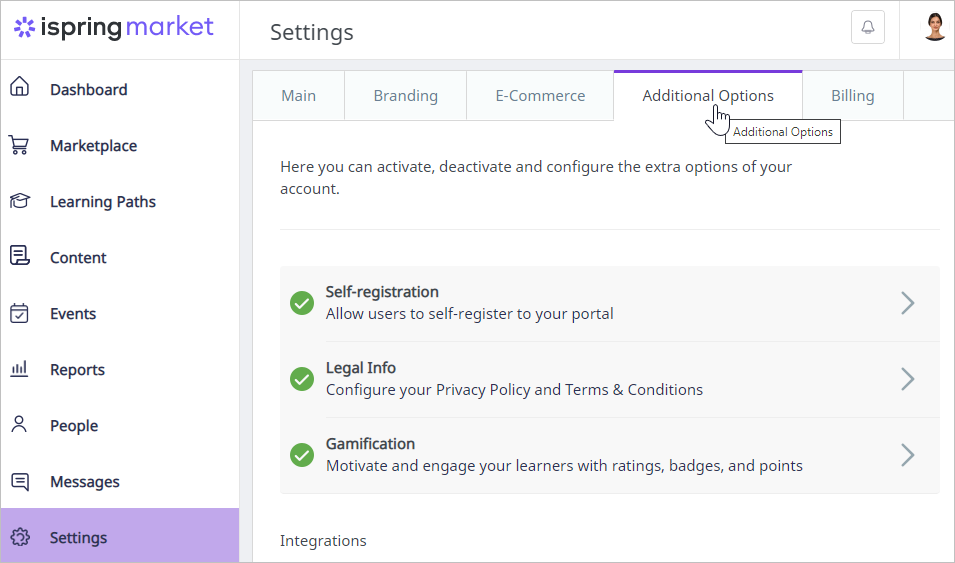Open the user profile avatar
955x563 pixels.
click(934, 27)
